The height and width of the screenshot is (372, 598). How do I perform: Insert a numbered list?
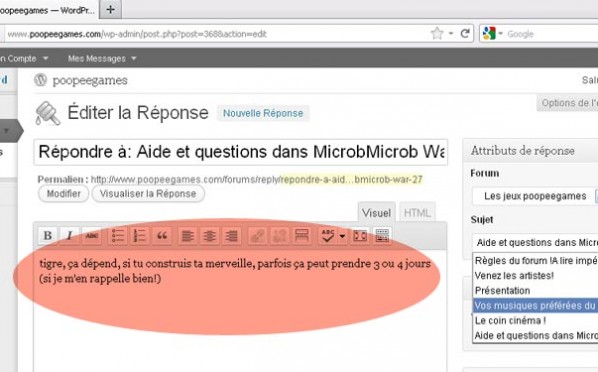tap(140, 236)
